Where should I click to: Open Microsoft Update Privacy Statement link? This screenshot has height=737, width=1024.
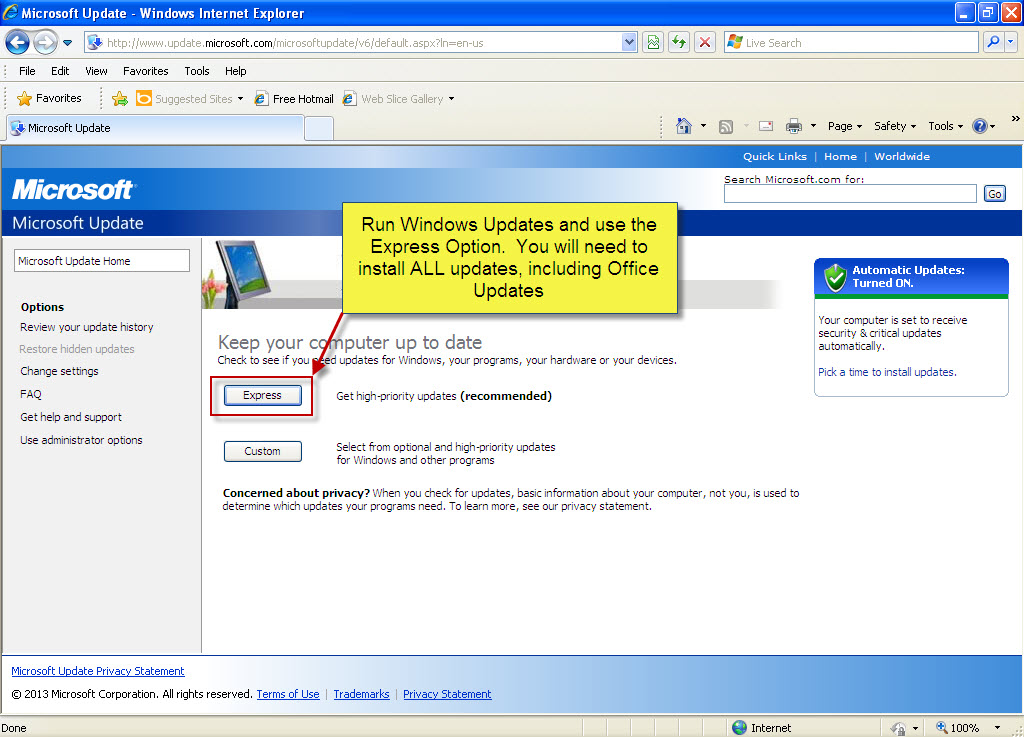[97, 671]
